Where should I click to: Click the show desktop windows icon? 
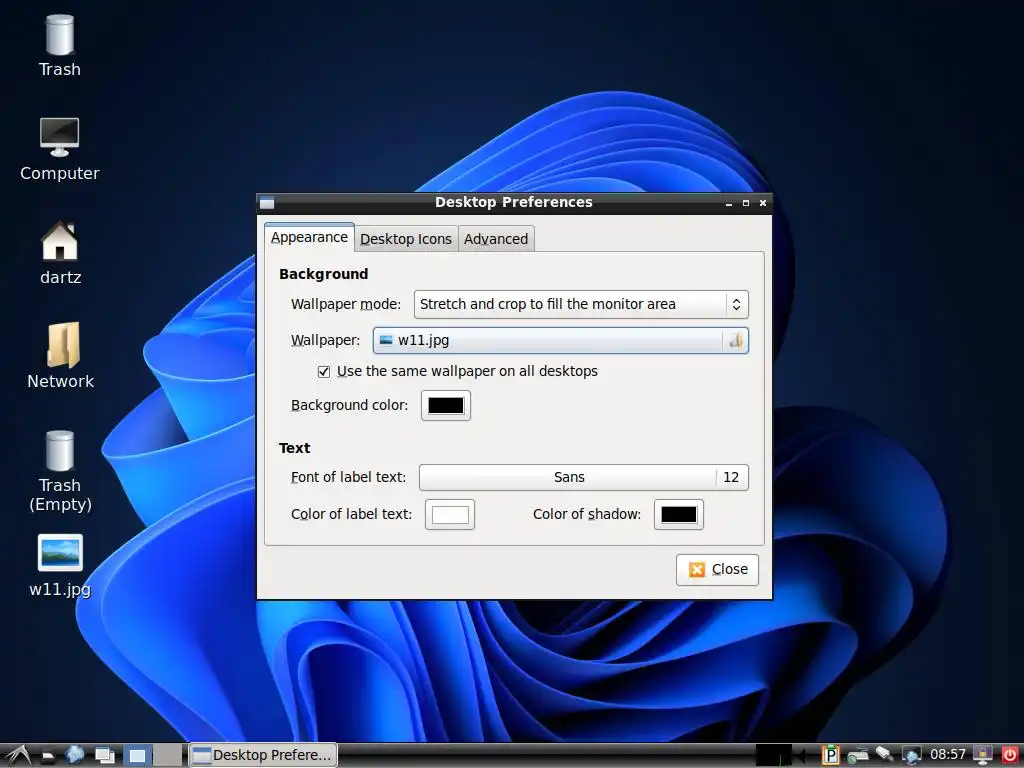[104, 756]
